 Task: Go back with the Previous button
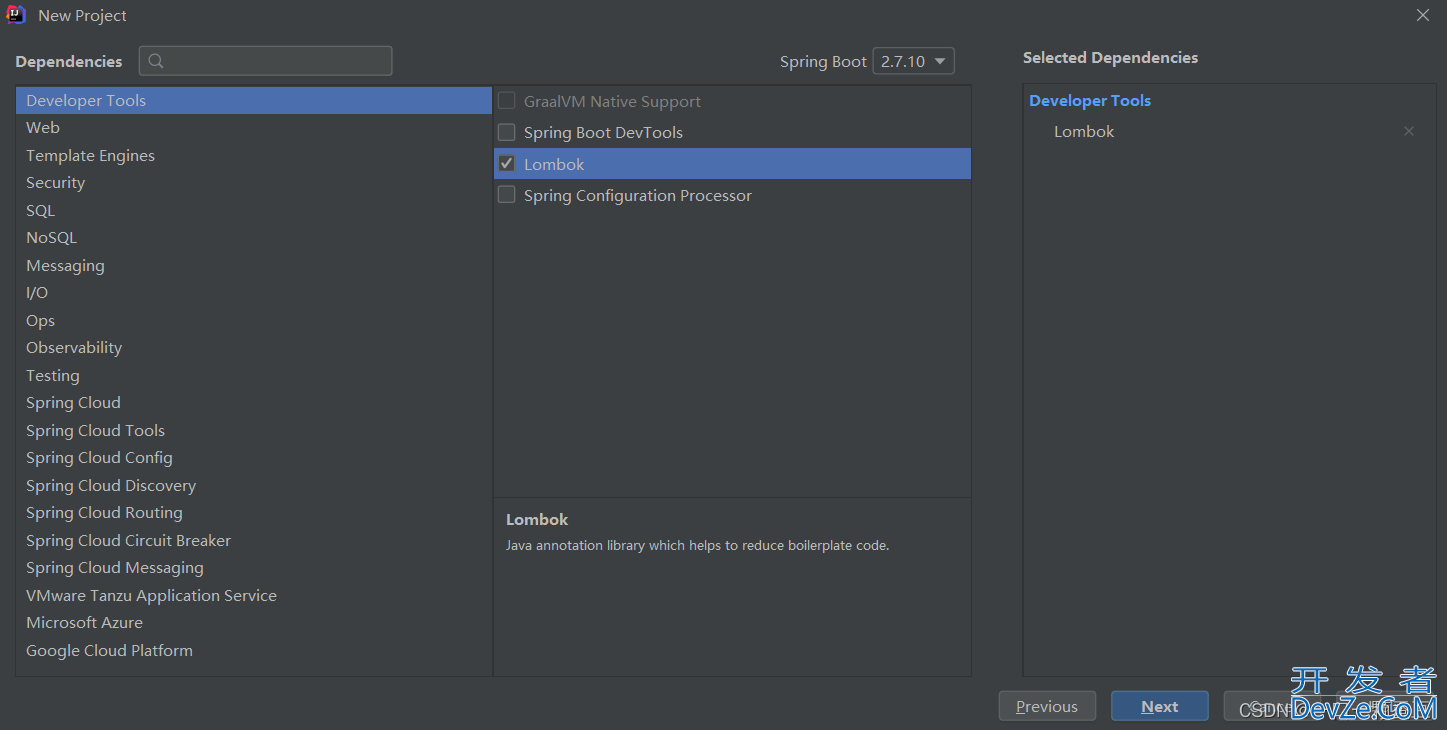1047,706
